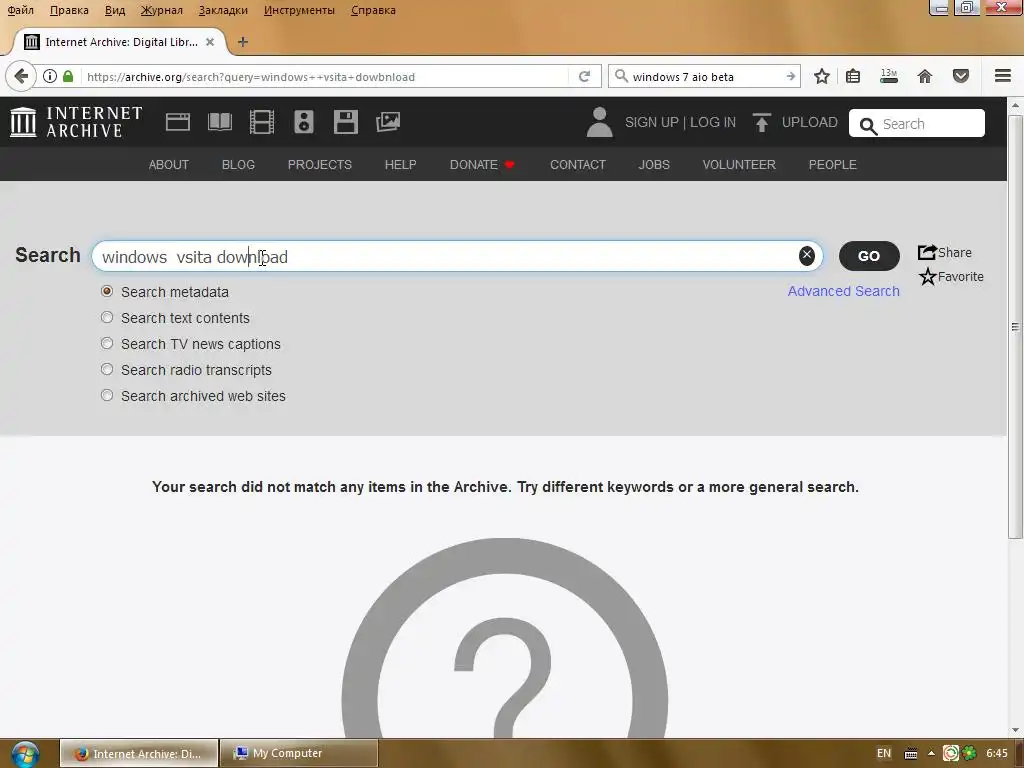Click the user avatar icon
Viewport: 1024px width, 768px height.
coord(600,122)
